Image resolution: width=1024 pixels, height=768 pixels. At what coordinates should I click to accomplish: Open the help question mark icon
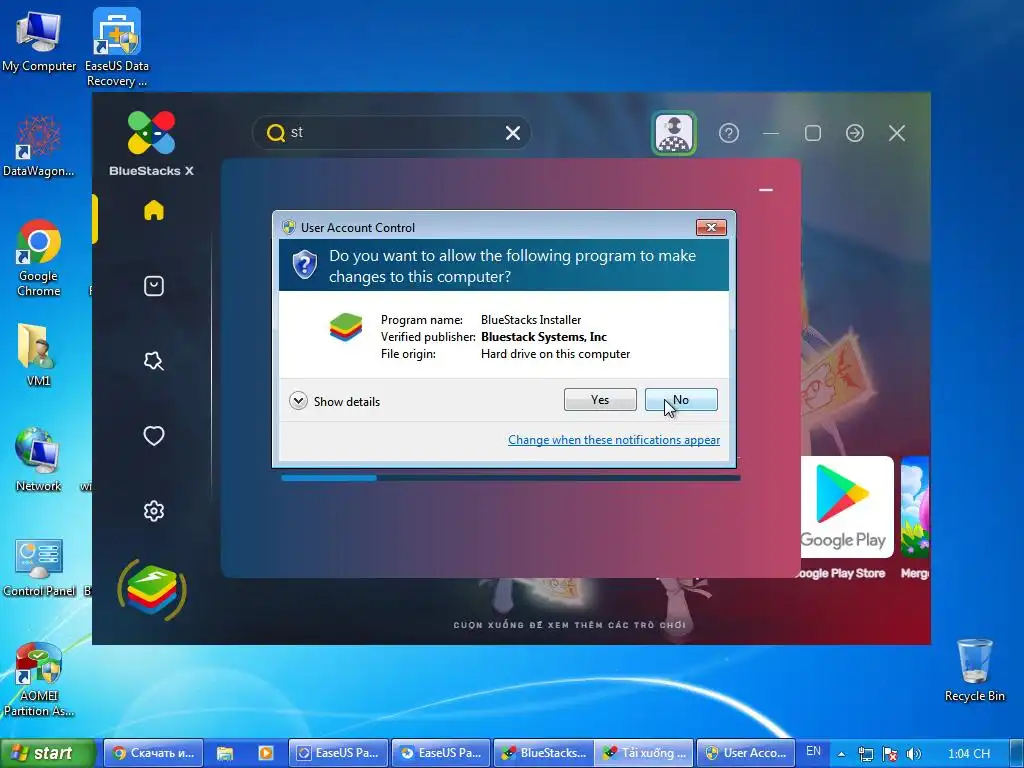pos(729,133)
